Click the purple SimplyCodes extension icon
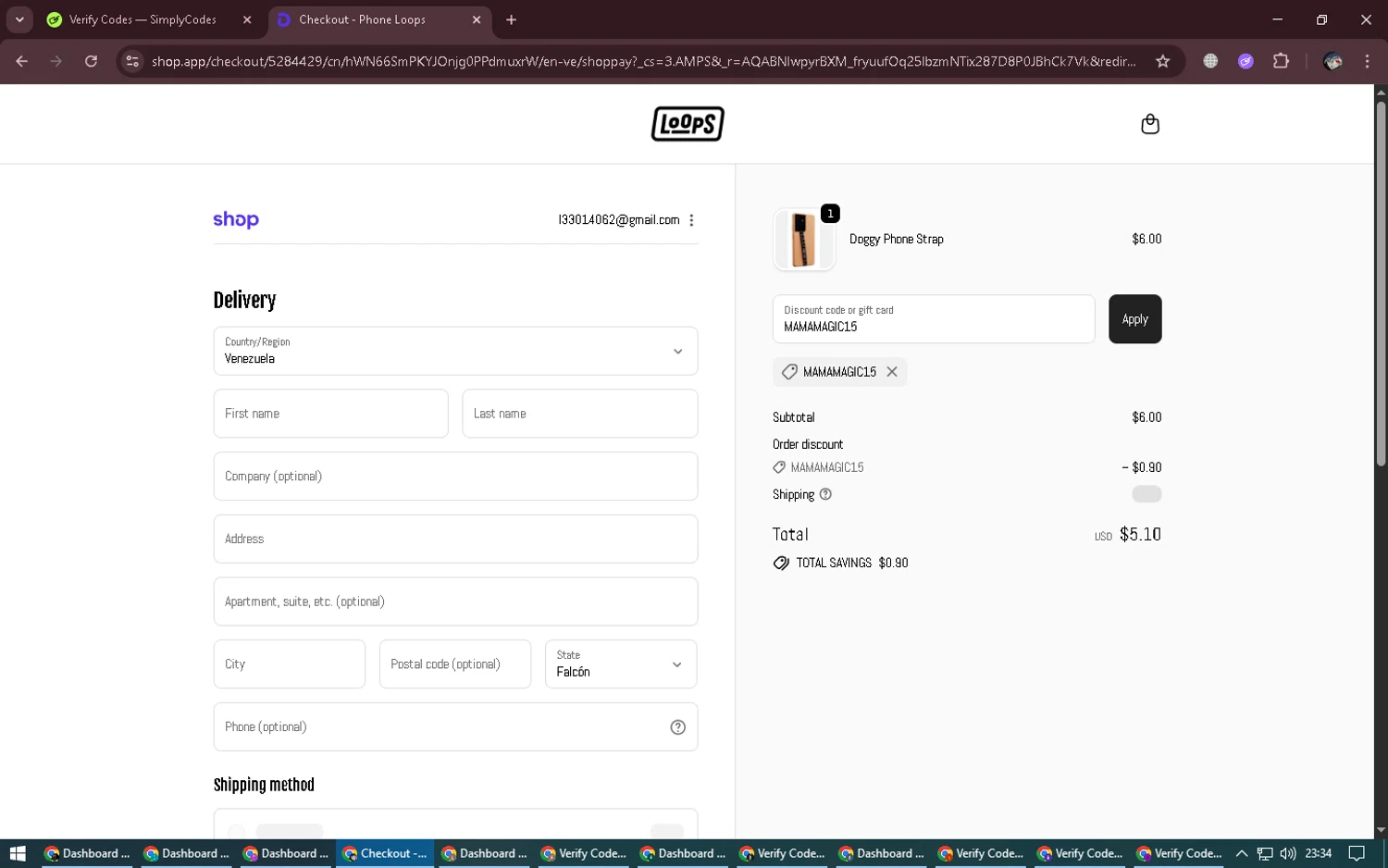The width and height of the screenshot is (1388, 868). coord(1245,61)
